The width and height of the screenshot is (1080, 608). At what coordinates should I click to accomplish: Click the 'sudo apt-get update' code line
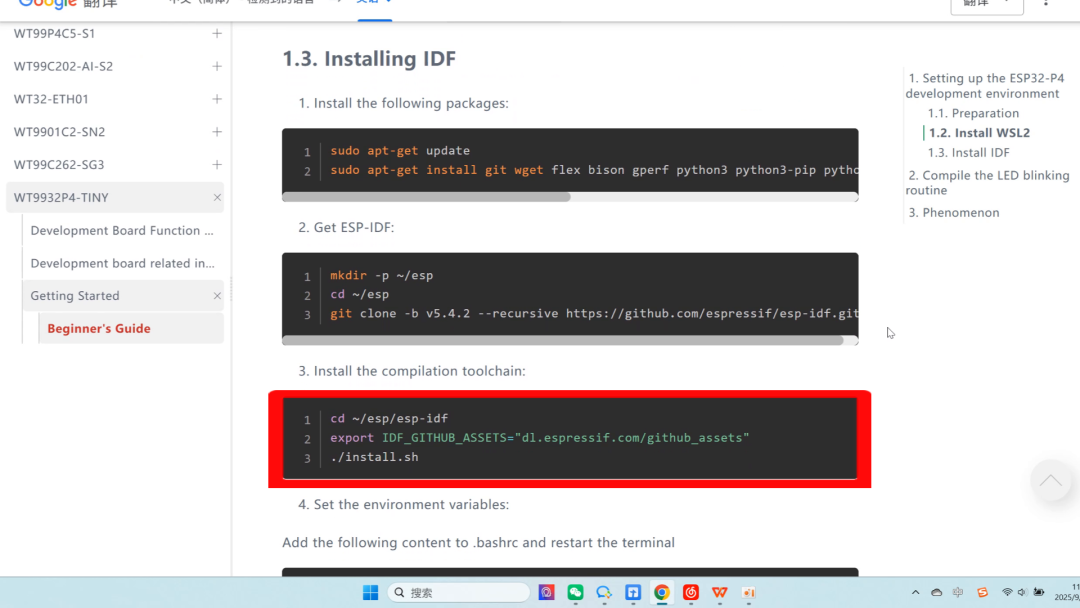coord(400,151)
